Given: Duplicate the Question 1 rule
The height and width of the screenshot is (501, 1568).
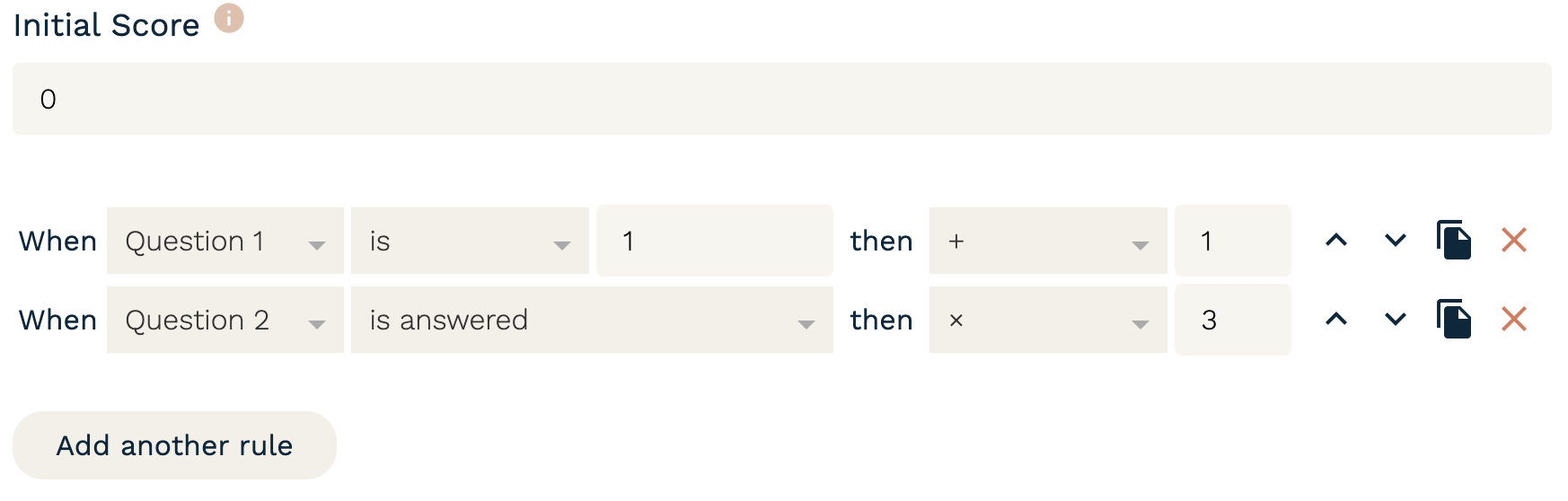Looking at the screenshot, I should (x=1454, y=240).
